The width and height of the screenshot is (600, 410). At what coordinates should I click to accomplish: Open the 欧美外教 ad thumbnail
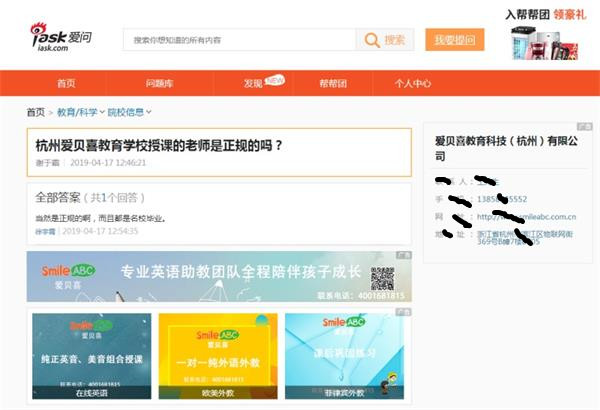tap(218, 356)
